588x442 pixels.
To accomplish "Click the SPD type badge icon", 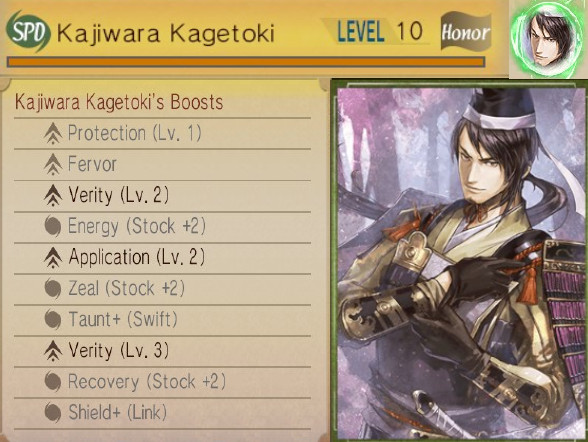I will tap(28, 31).
